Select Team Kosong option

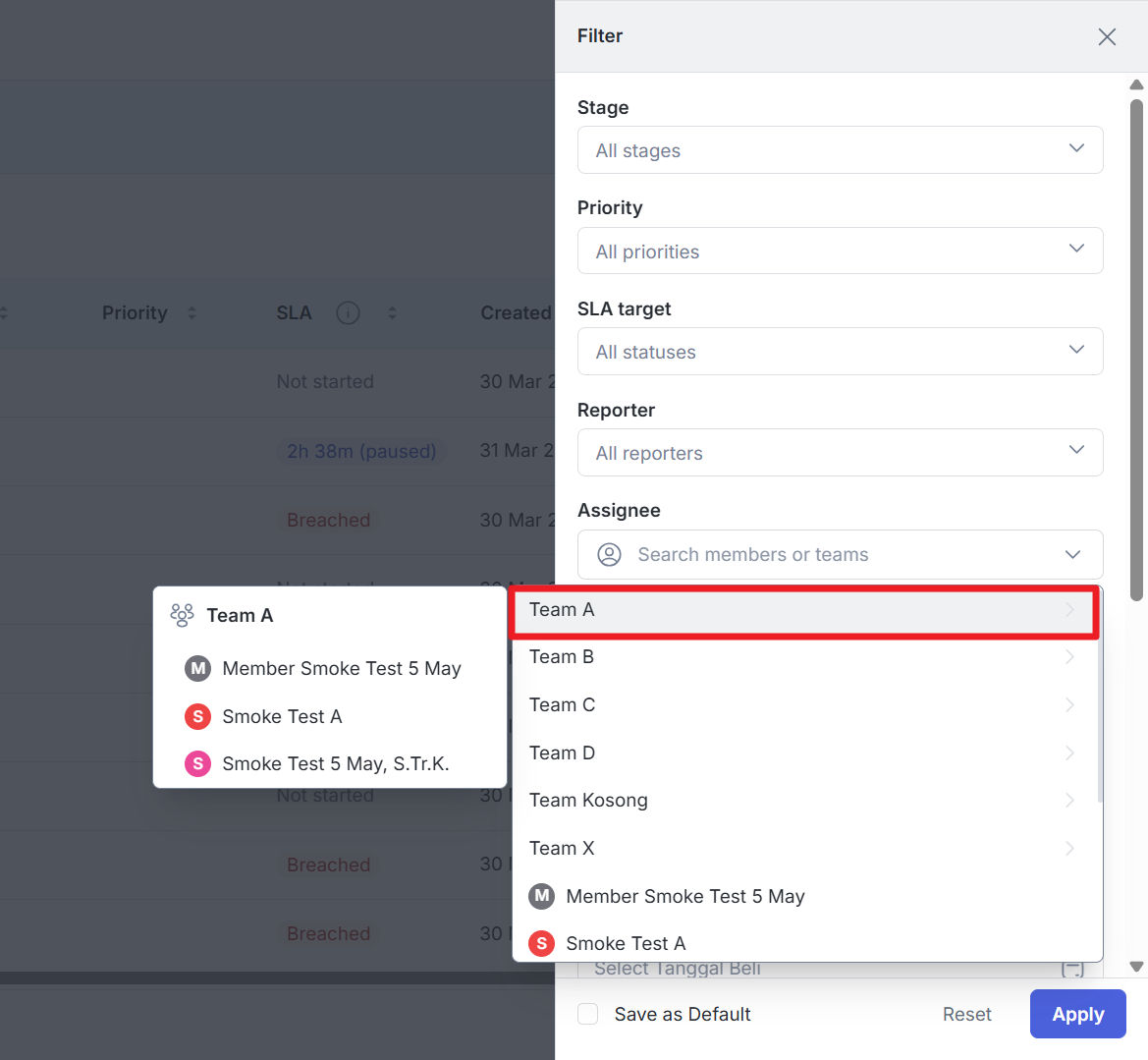(588, 801)
